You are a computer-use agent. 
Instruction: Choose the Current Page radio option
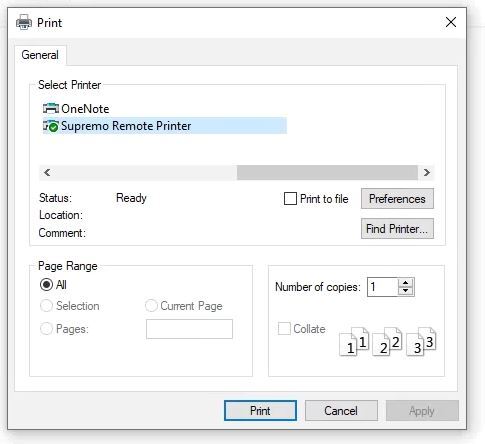151,306
